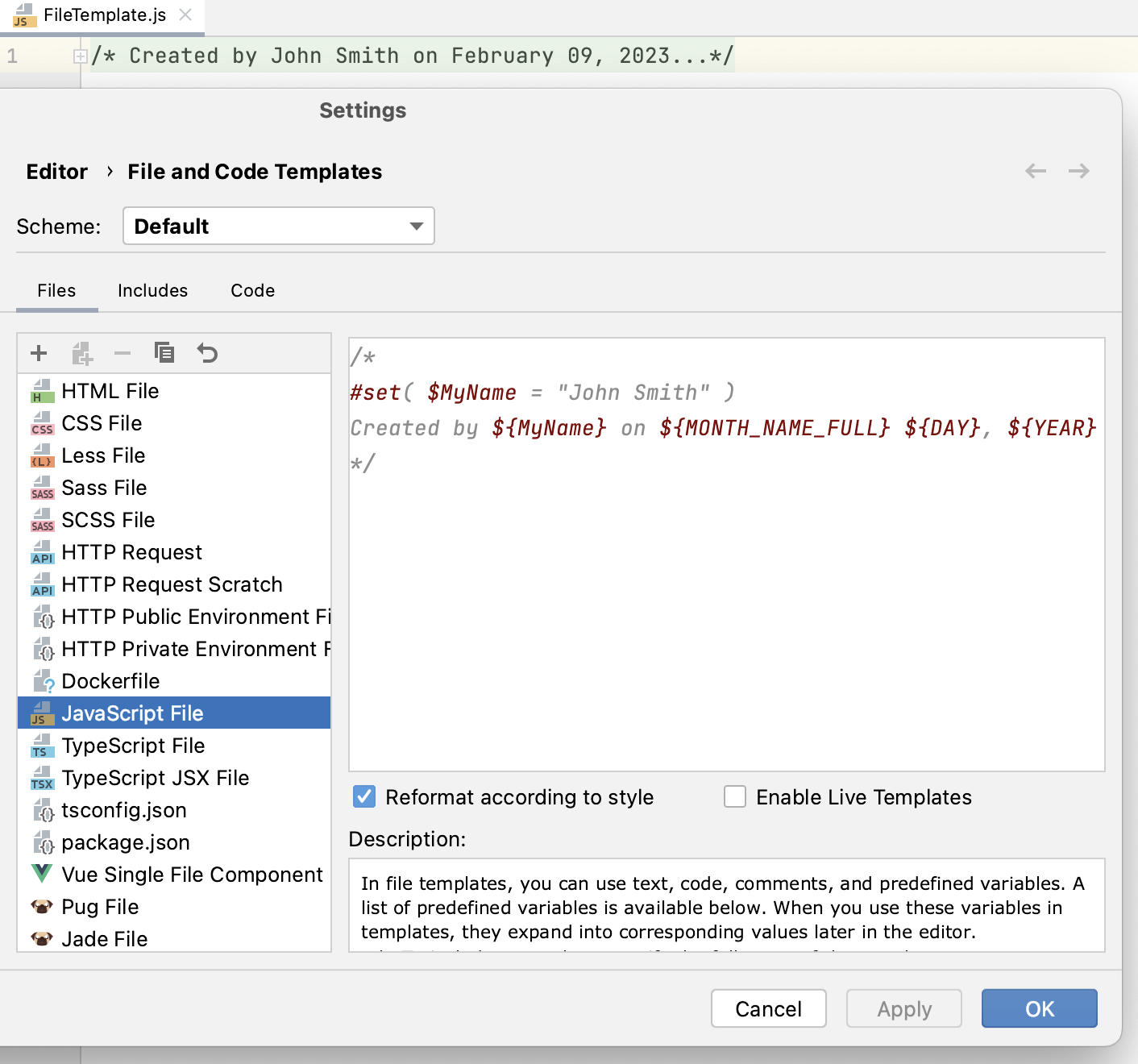Switch to the Includes tab
Image resolution: width=1138 pixels, height=1064 pixels.
coord(152,290)
